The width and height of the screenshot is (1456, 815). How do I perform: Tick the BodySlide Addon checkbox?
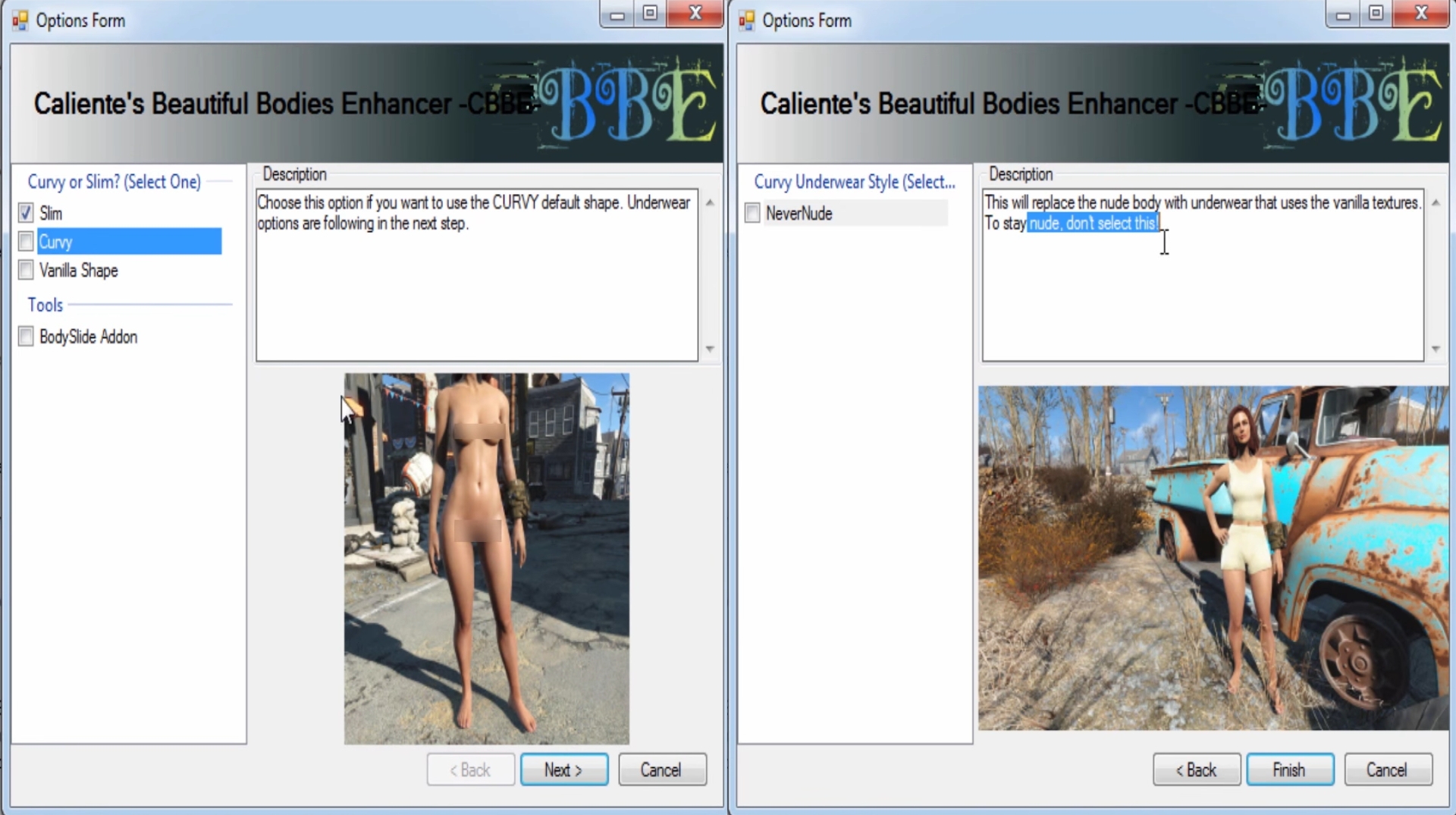(26, 337)
